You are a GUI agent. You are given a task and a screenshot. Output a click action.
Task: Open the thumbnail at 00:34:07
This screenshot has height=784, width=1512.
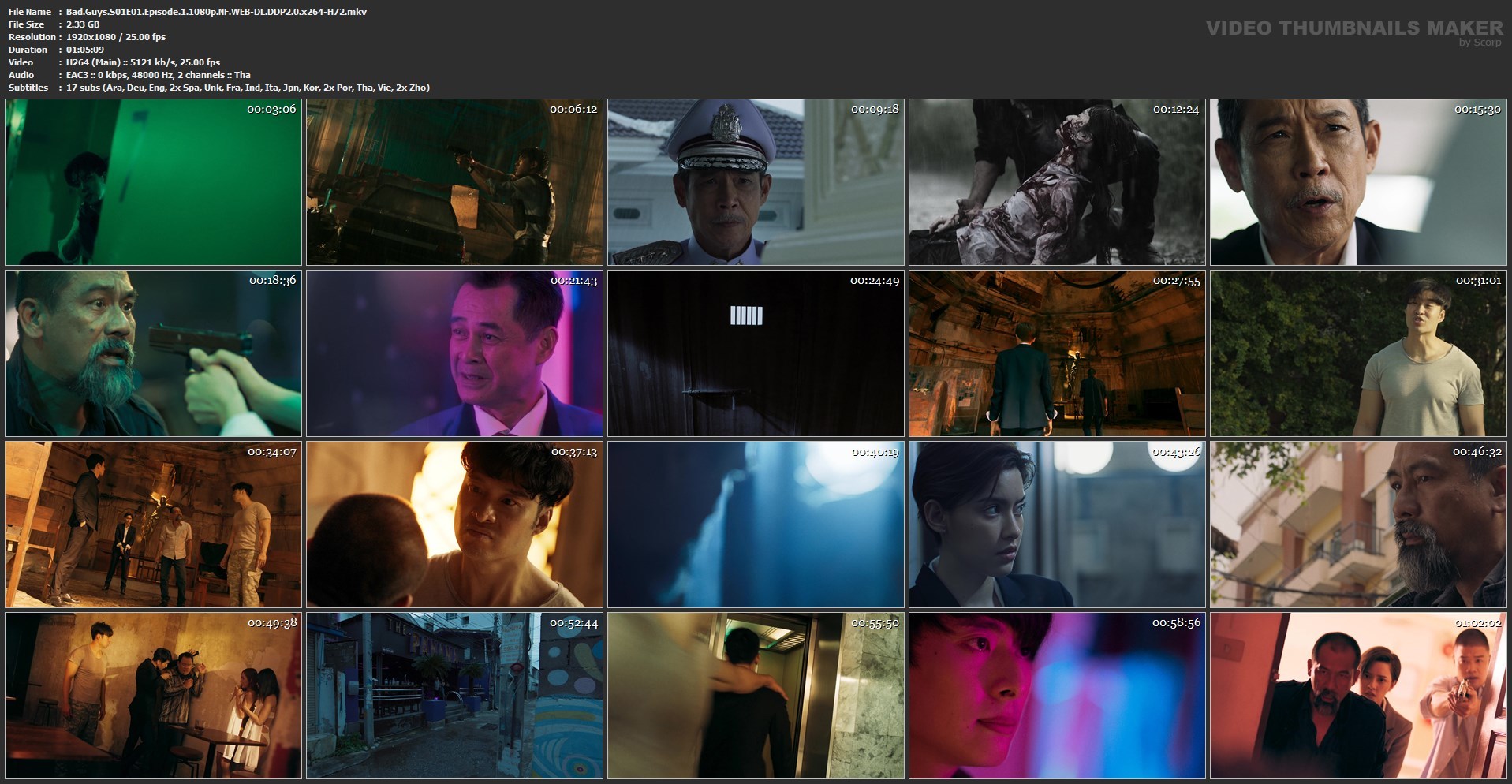[x=153, y=525]
